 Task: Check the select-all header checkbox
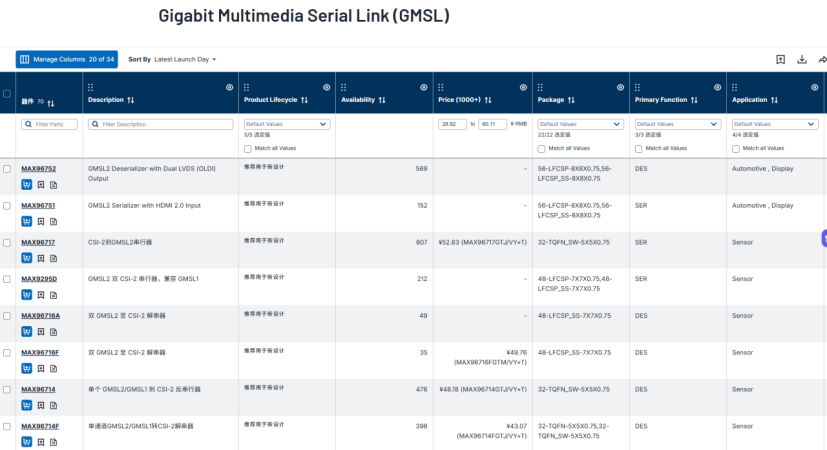click(x=7, y=93)
